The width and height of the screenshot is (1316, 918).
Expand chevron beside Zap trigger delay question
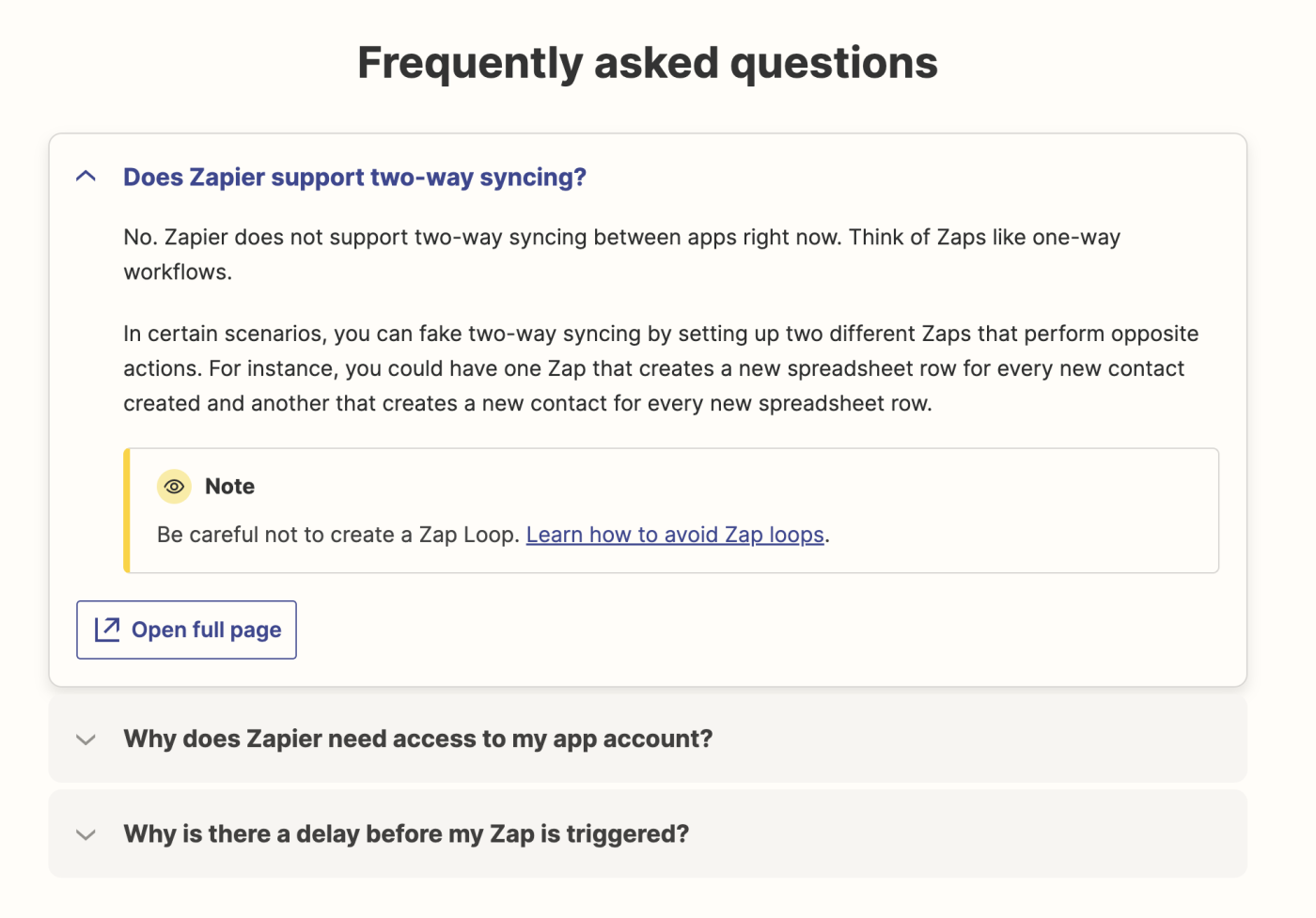pos(86,834)
